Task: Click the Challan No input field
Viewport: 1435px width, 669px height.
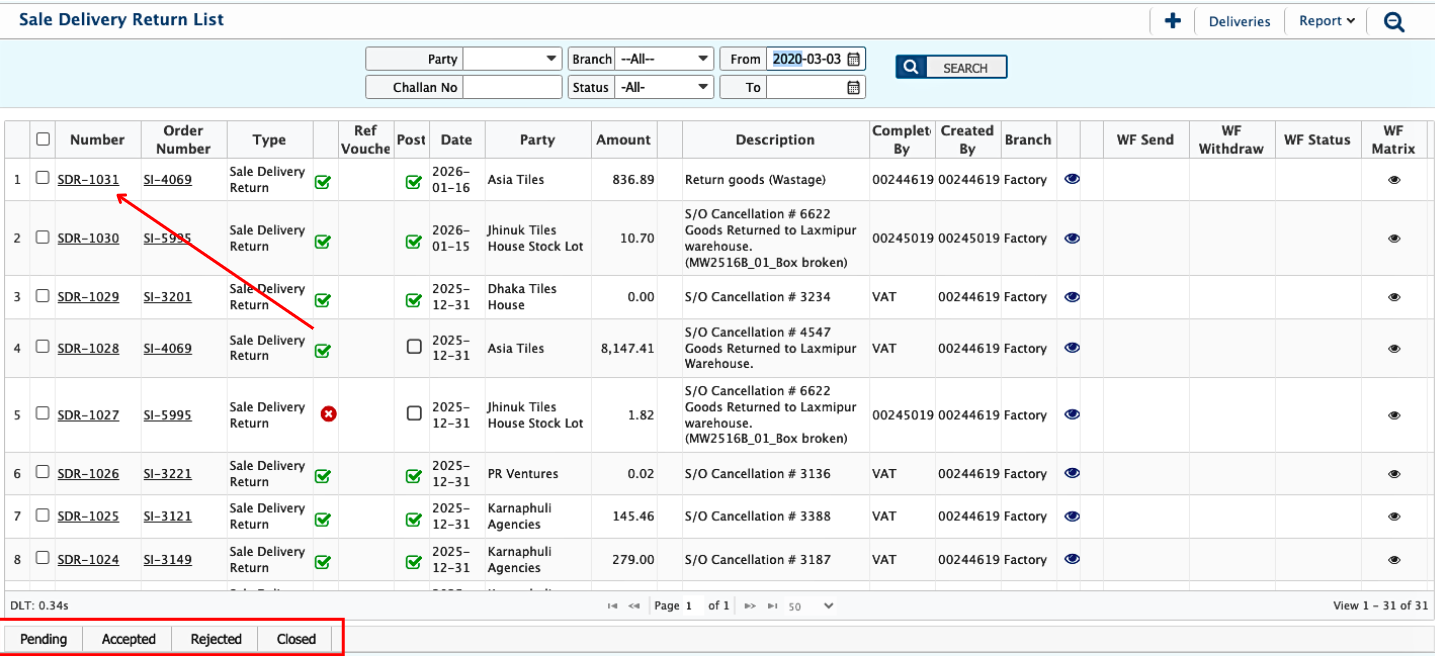Action: click(512, 88)
